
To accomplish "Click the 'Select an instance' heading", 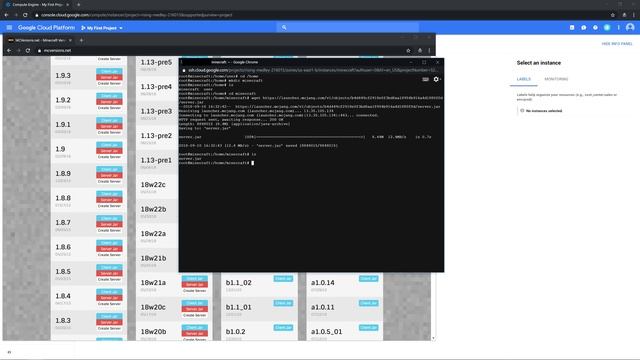I will click(x=539, y=63).
